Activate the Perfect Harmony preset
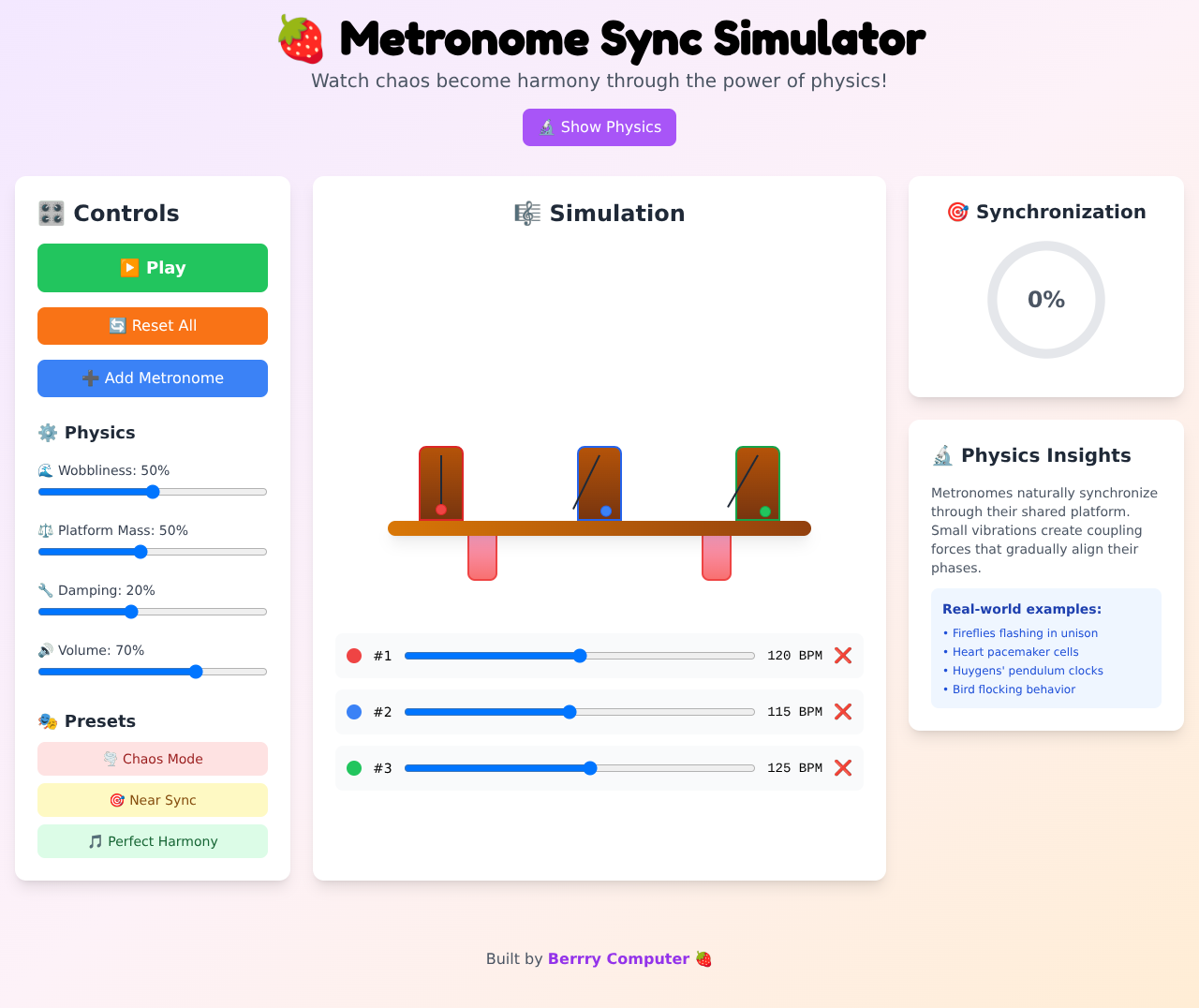The height and width of the screenshot is (1008, 1199). 152,841
